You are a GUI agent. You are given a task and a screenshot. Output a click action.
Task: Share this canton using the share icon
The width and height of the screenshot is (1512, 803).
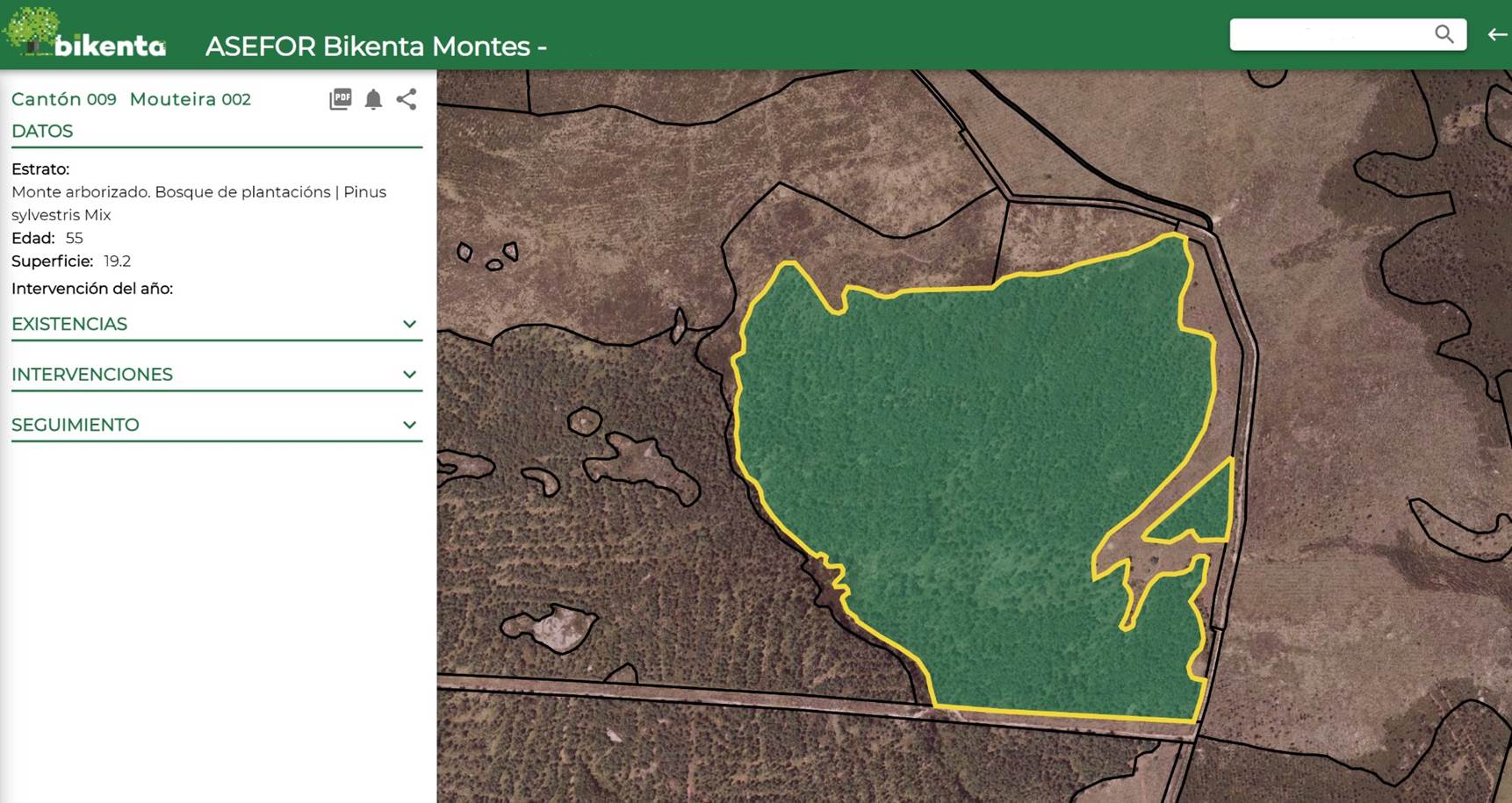(407, 99)
